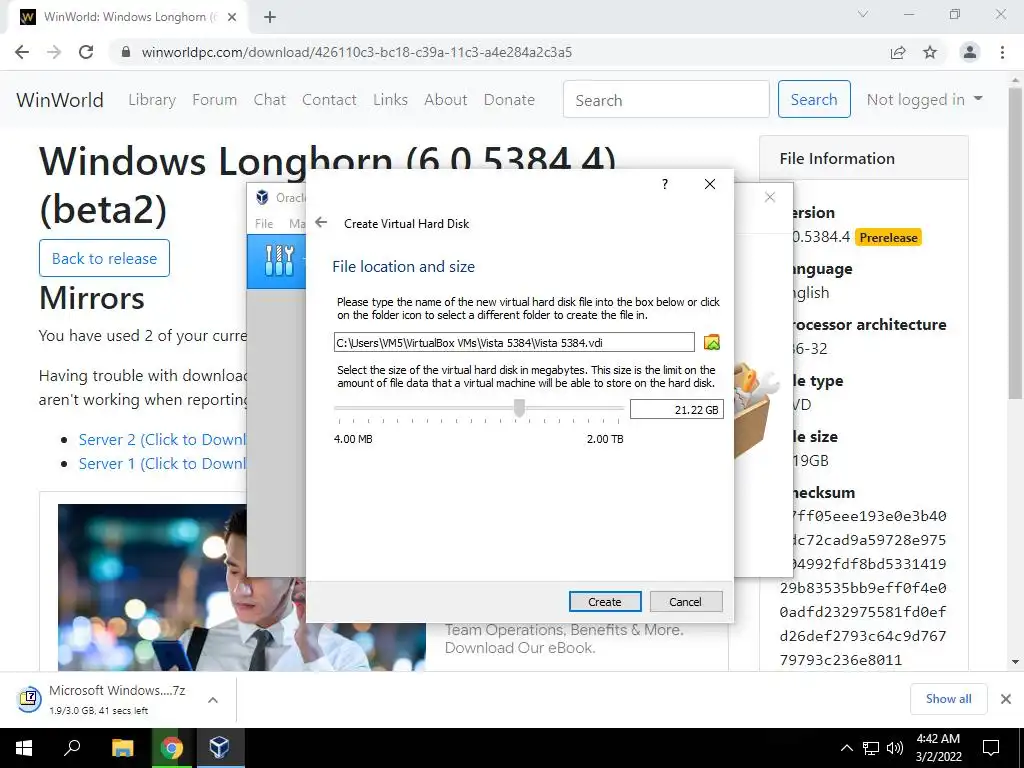This screenshot has height=768, width=1024.
Task: Click the Back to release button
Action: tap(104, 258)
